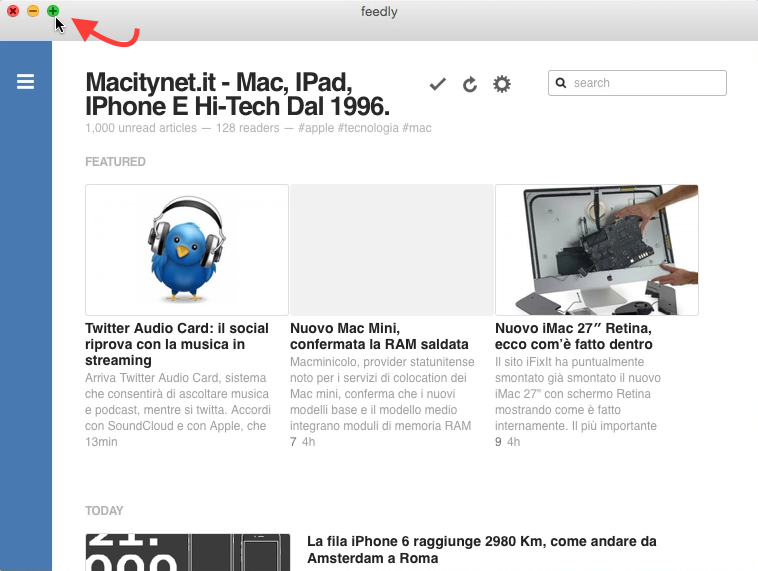Select the #mac tag
Viewport: 758px width, 571px height.
click(417, 128)
